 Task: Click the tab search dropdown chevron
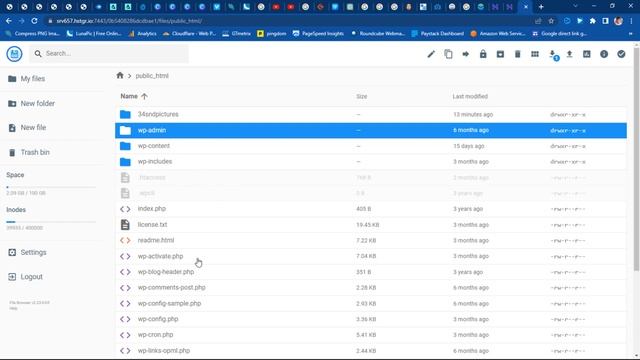575,6
